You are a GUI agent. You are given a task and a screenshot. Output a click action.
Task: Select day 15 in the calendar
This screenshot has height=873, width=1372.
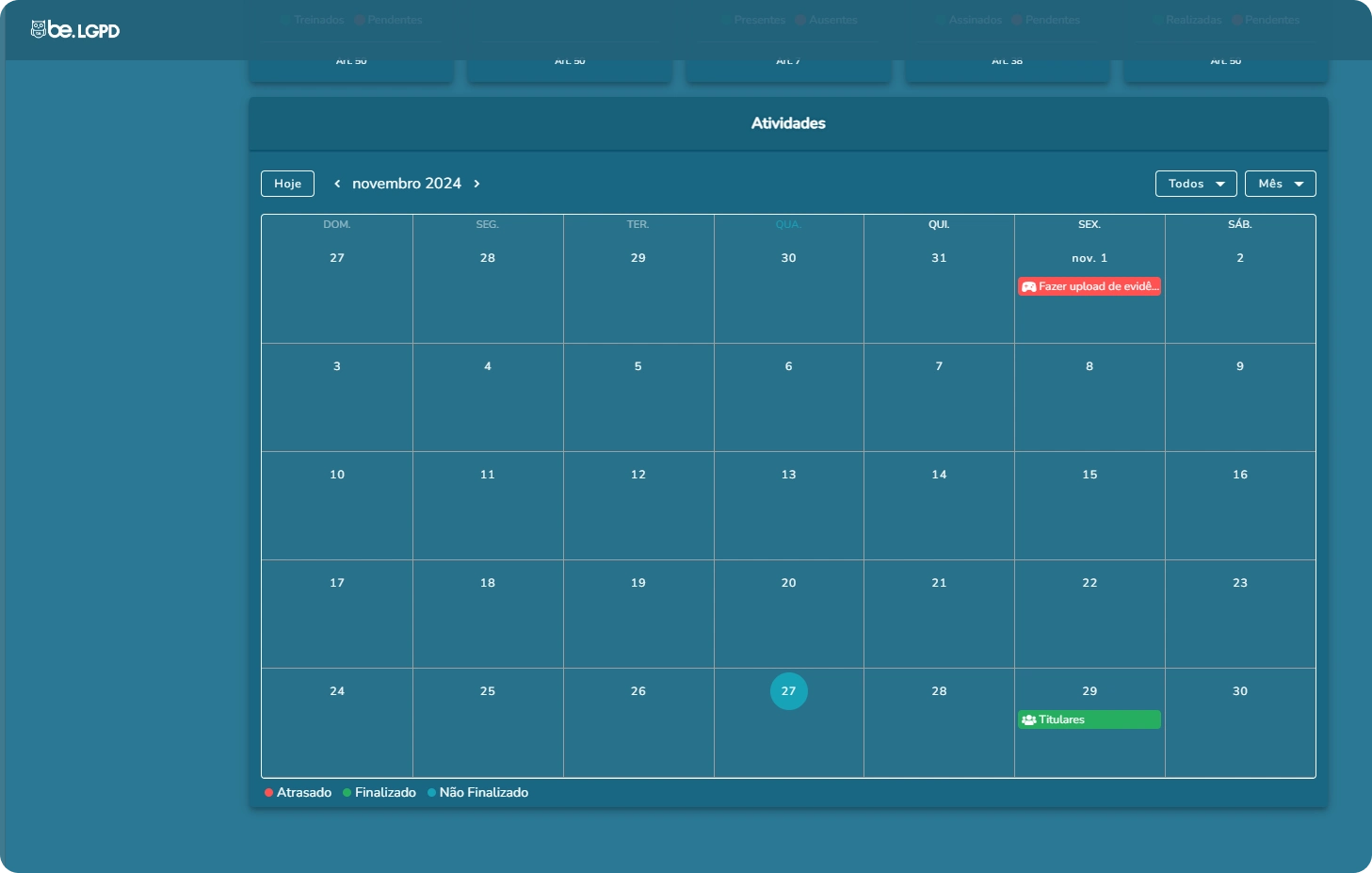coord(1090,475)
